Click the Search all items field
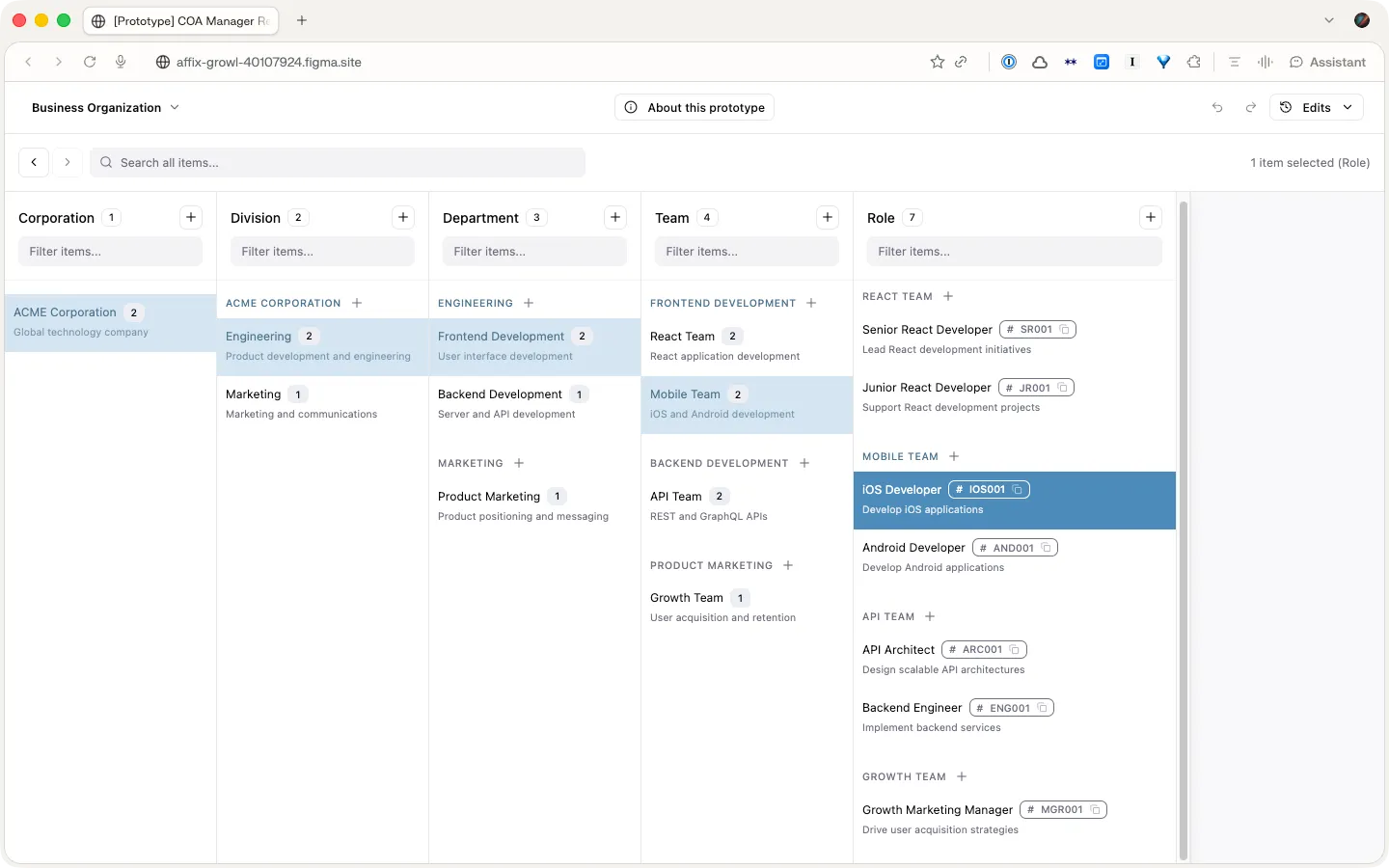This screenshot has width=1389, height=868. point(338,162)
